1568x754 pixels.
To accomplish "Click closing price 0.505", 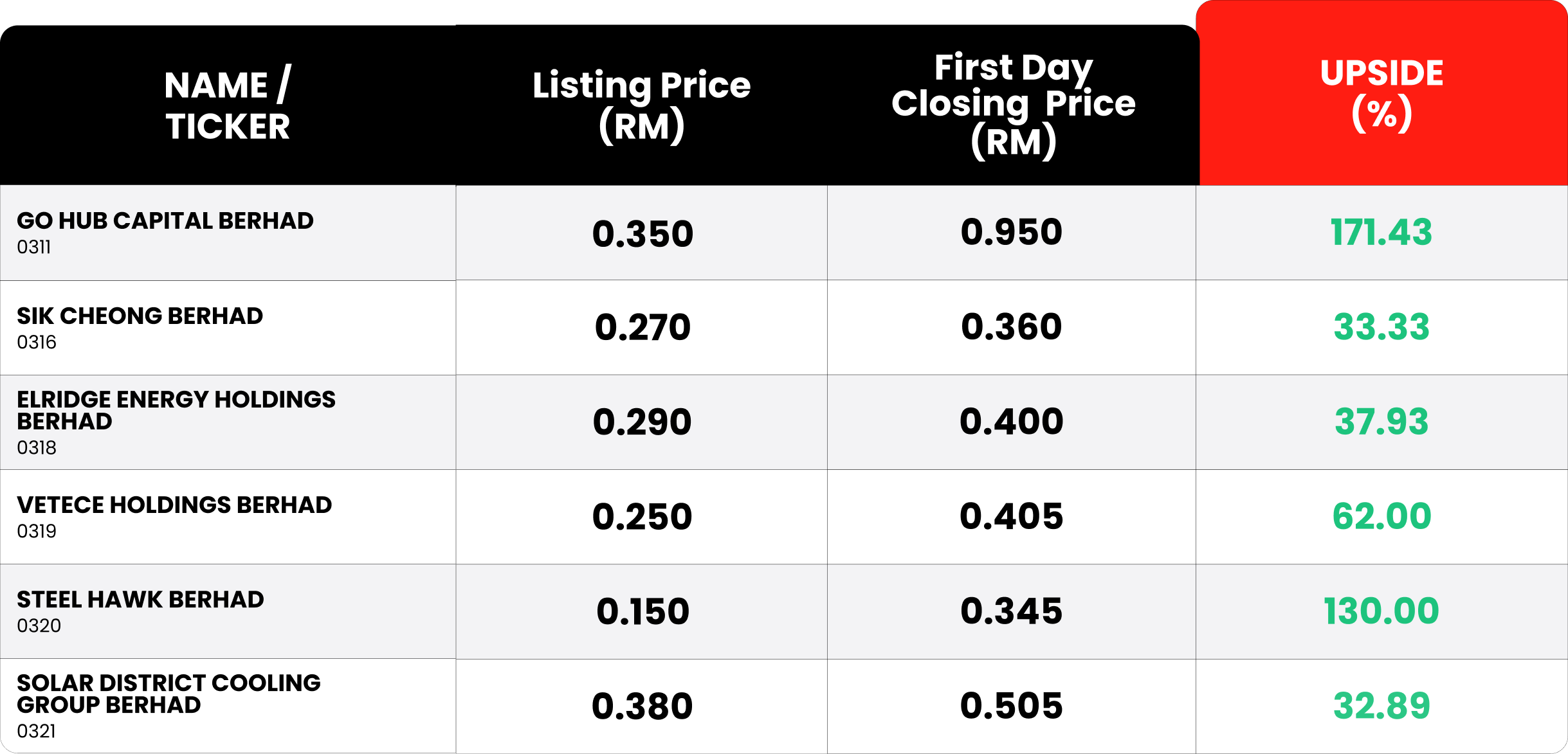I will click(x=1011, y=705).
